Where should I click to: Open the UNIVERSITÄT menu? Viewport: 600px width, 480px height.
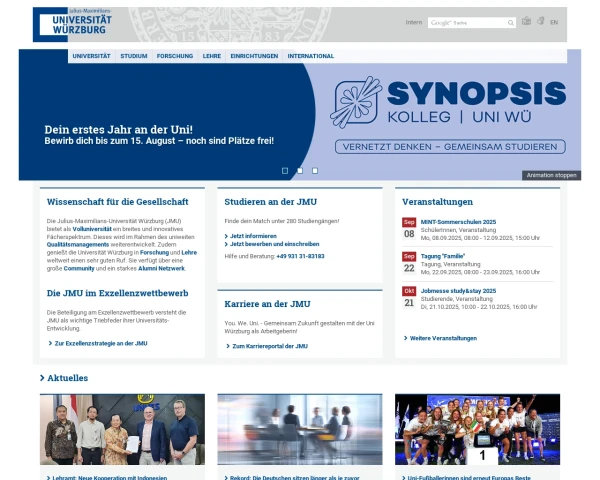91,56
